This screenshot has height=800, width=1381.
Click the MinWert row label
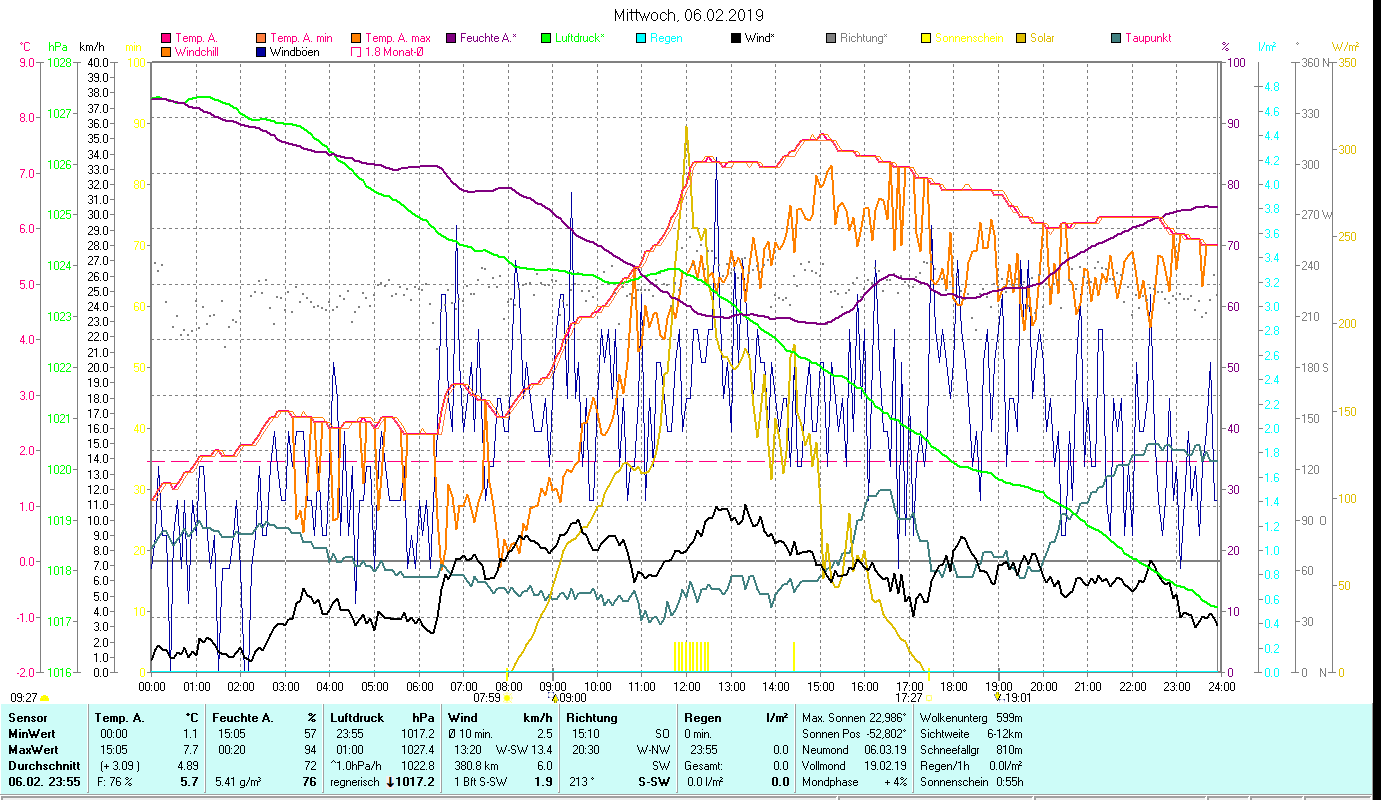33,734
